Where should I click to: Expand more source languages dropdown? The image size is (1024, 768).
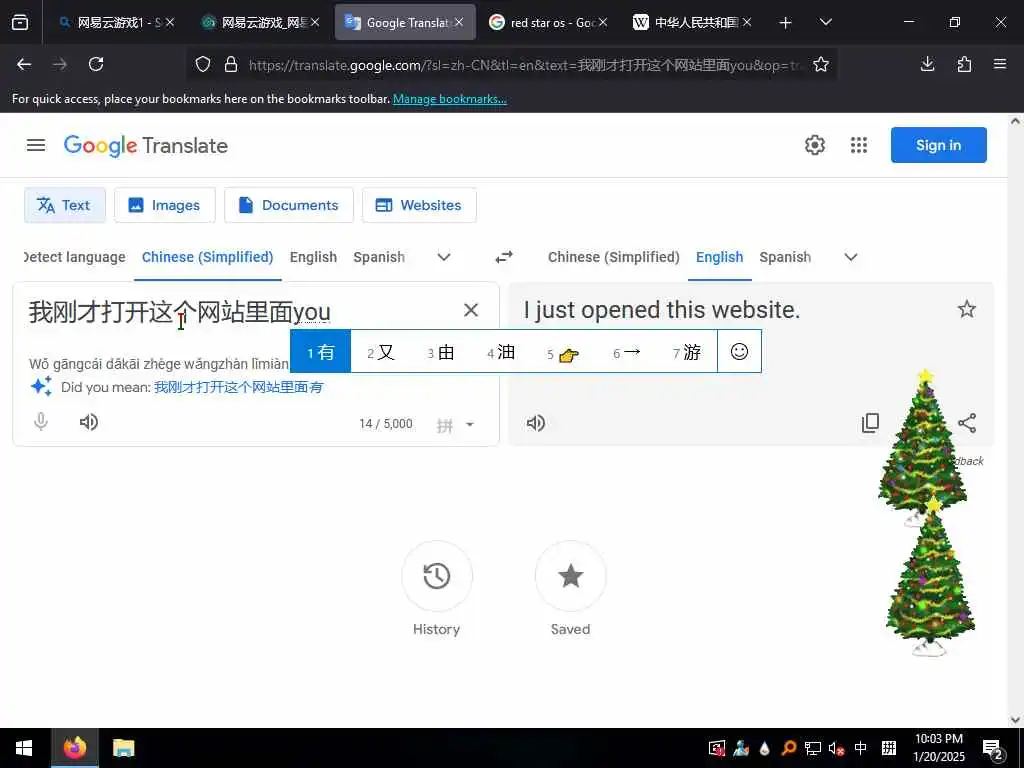pos(443,257)
